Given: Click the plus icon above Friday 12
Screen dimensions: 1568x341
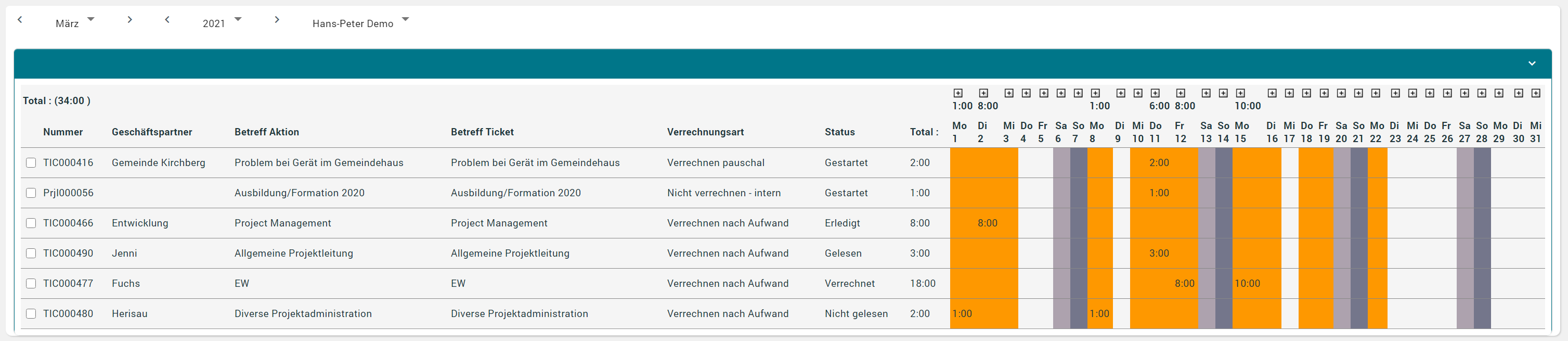Looking at the screenshot, I should pos(1181,93).
